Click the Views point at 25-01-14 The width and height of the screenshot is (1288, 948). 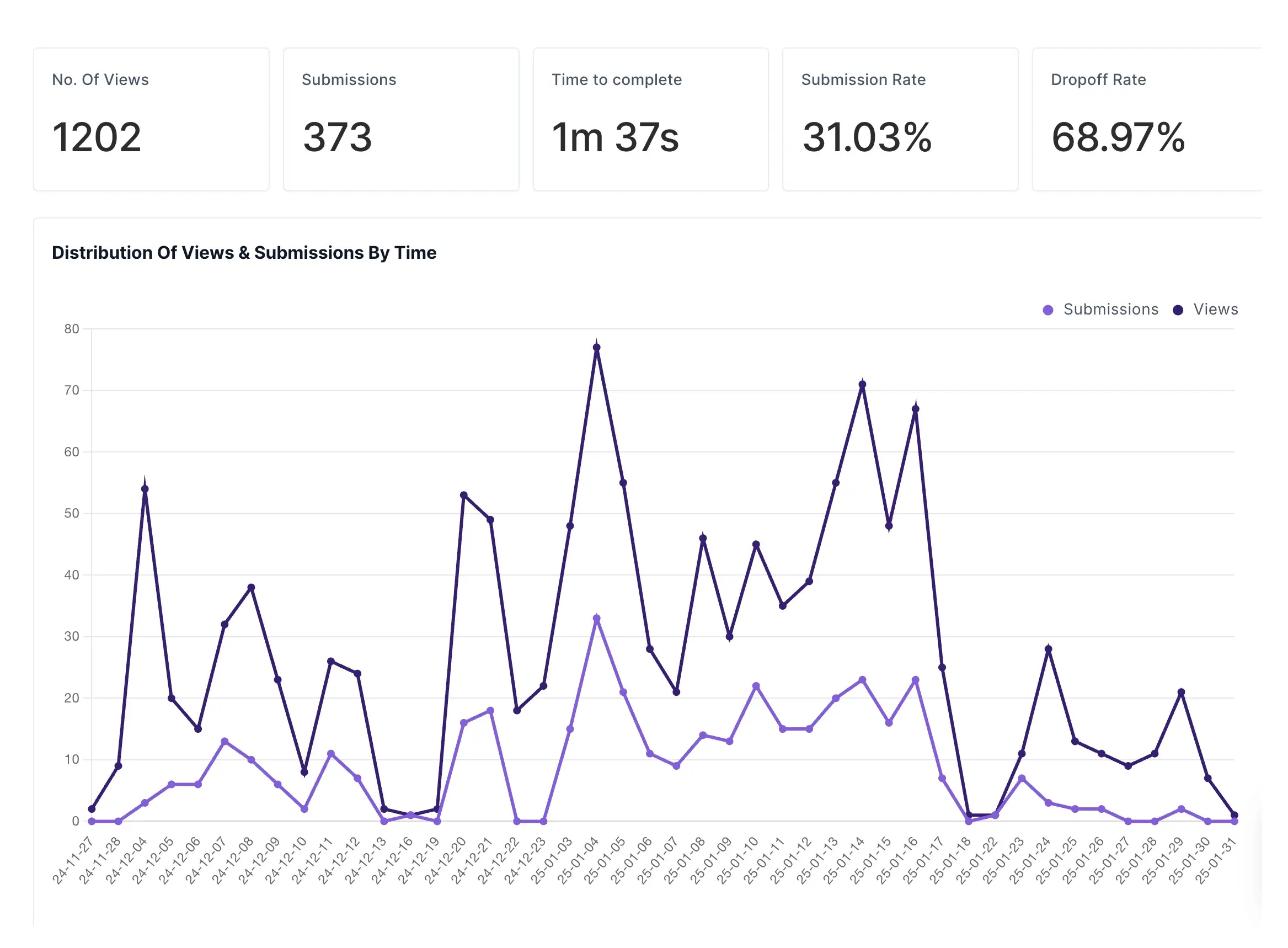pyautogui.click(x=863, y=385)
